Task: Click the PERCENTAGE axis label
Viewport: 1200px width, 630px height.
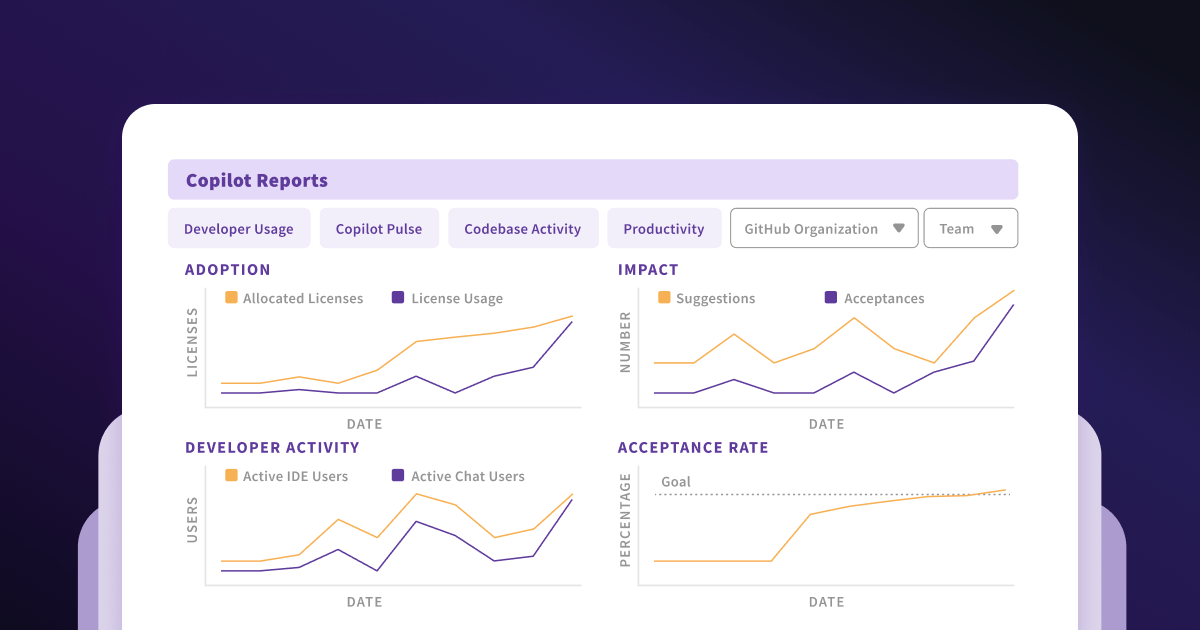Action: click(626, 520)
